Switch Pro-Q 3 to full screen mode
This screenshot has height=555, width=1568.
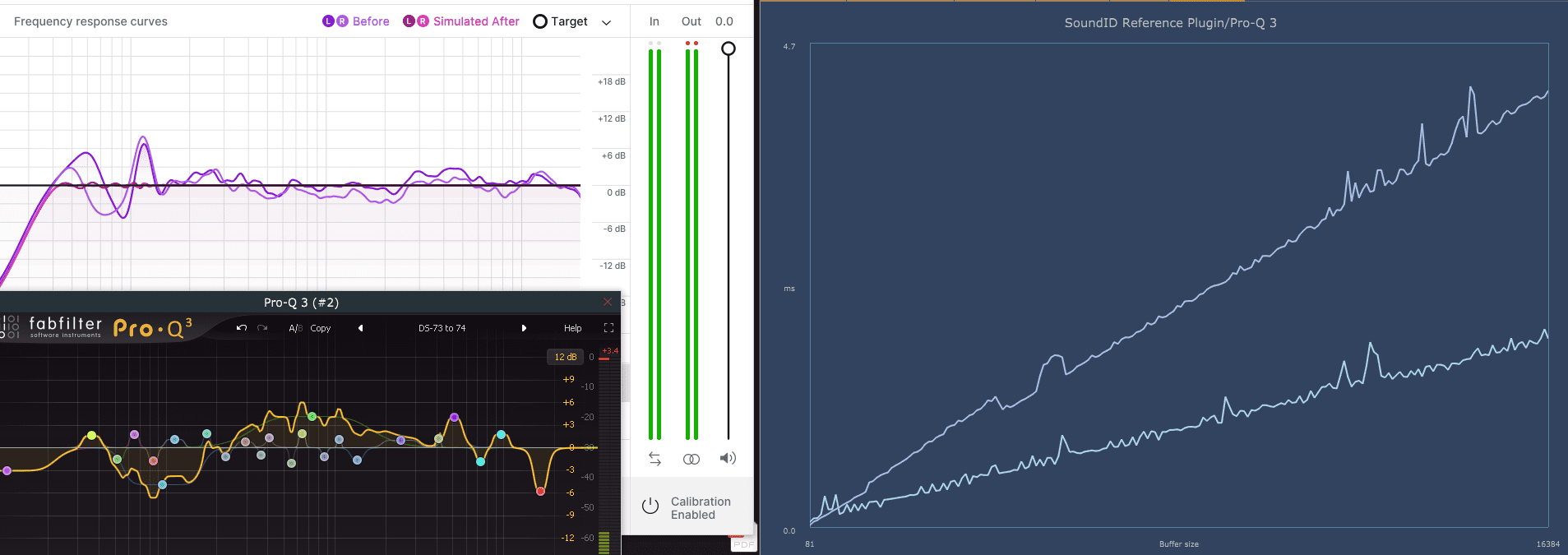pyautogui.click(x=608, y=328)
